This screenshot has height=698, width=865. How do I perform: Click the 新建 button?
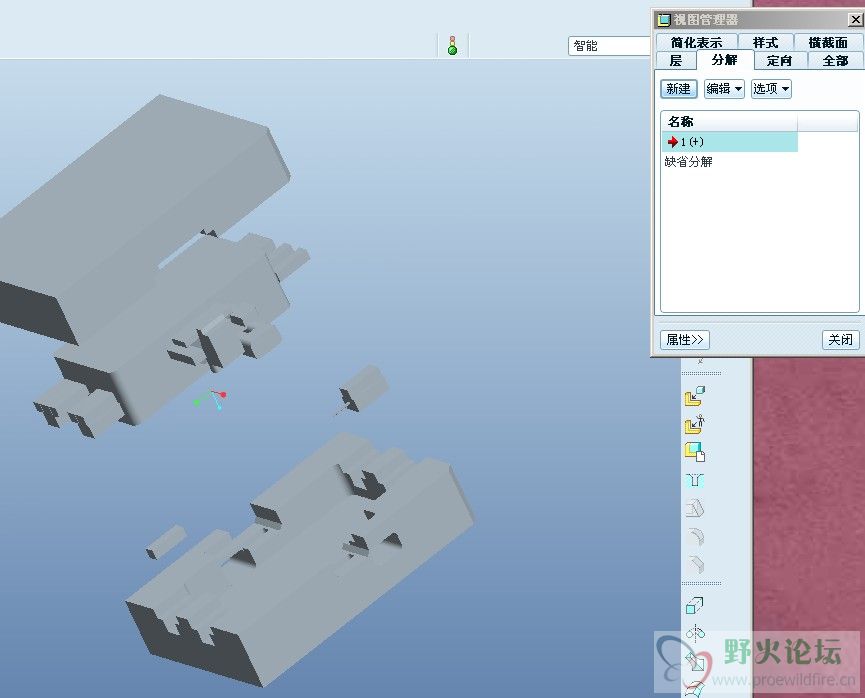679,89
